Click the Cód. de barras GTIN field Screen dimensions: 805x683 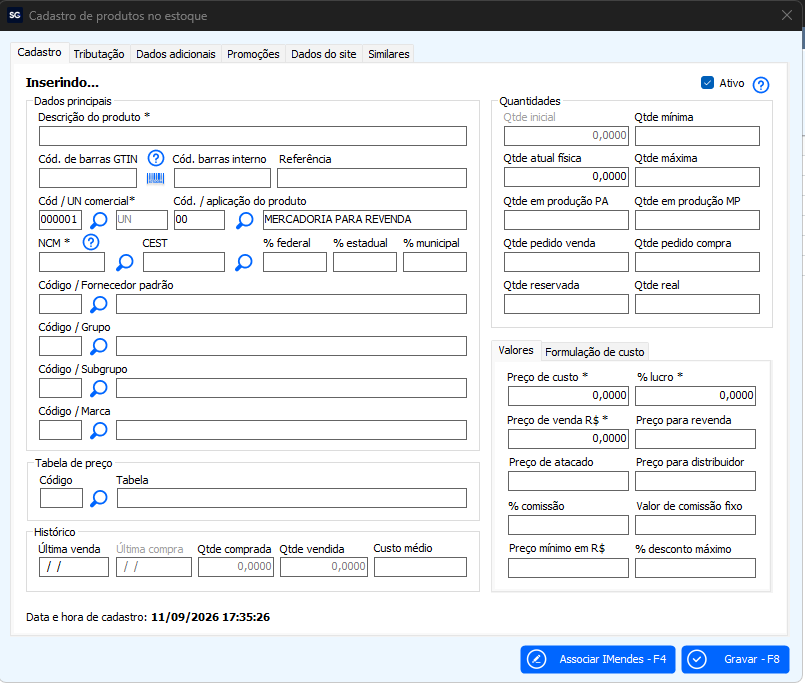click(88, 178)
